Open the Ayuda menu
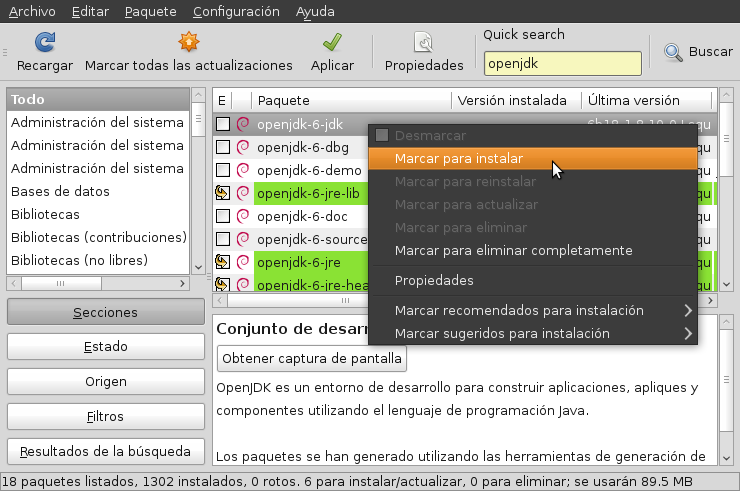740x491 pixels. click(x=315, y=11)
